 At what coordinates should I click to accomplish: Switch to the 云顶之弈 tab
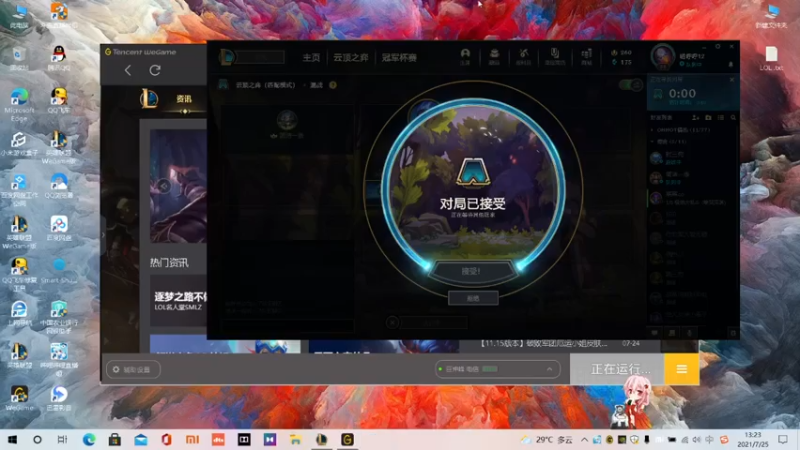pos(351,58)
